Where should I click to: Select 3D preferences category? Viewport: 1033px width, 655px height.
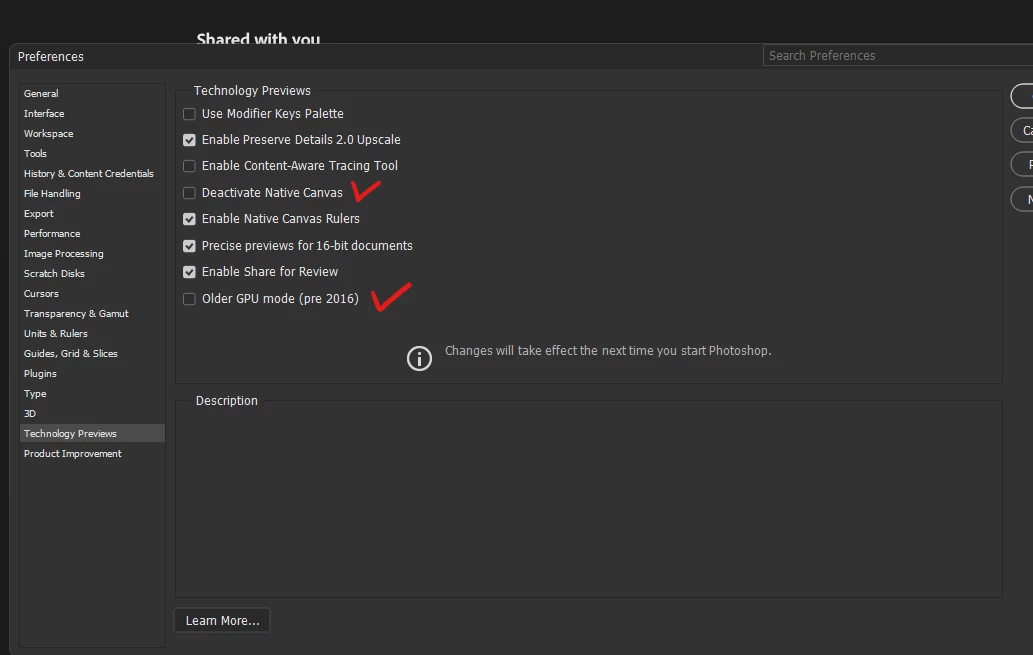(92, 413)
